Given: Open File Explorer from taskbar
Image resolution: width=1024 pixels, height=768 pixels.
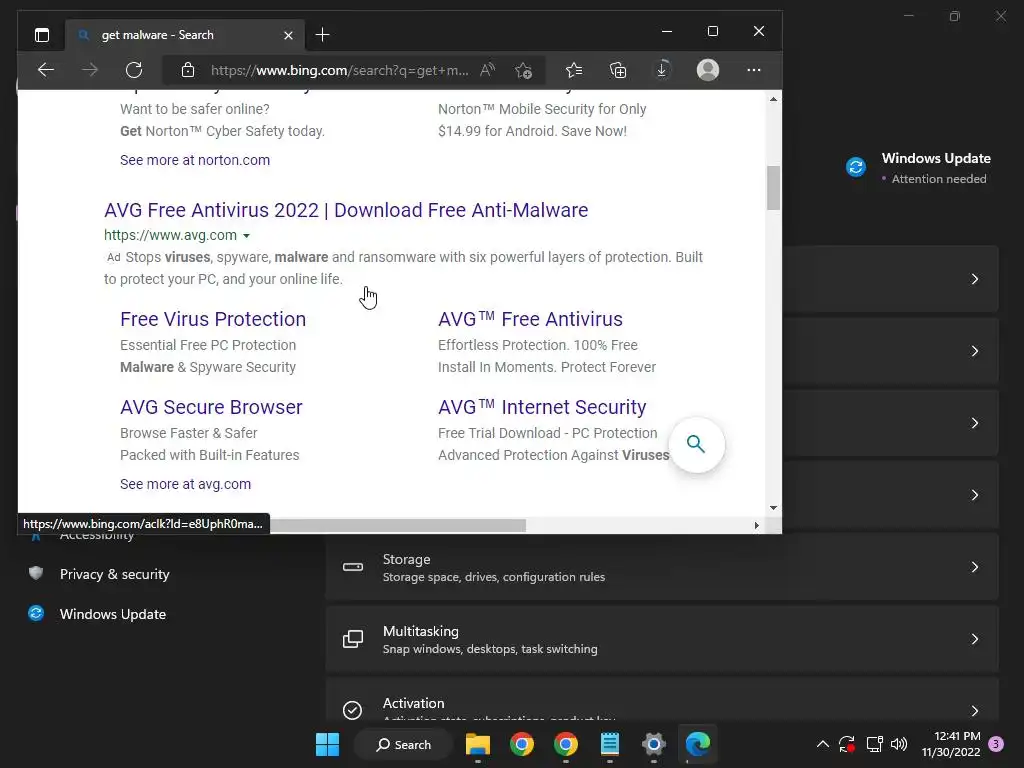Looking at the screenshot, I should pos(477,744).
